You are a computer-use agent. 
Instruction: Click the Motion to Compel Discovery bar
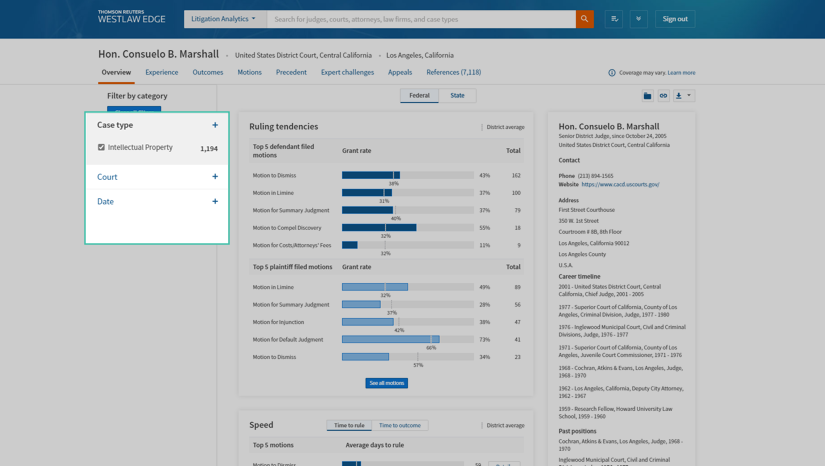pyautogui.click(x=379, y=228)
